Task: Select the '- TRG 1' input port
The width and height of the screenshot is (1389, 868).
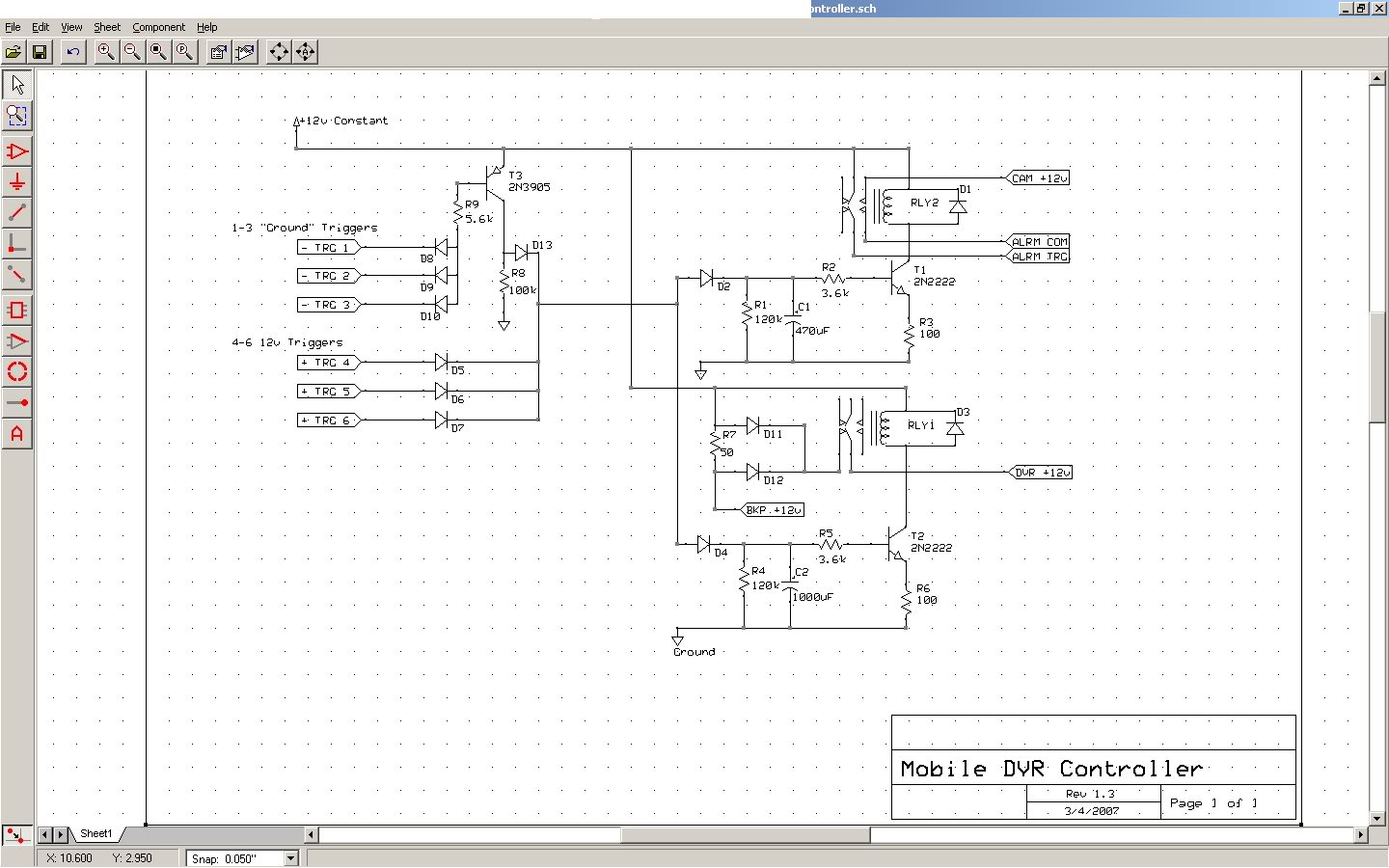Action: [329, 248]
